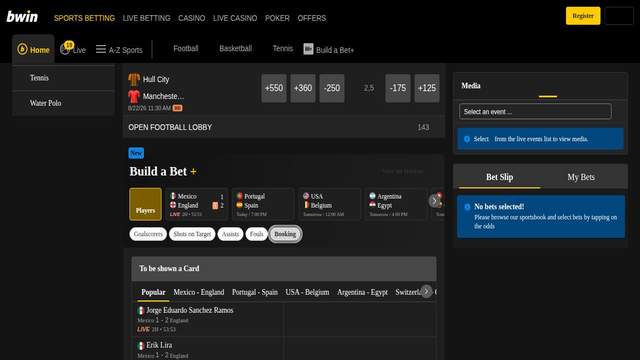Click the Media panel header
640x360 pixels.
pos(540,86)
